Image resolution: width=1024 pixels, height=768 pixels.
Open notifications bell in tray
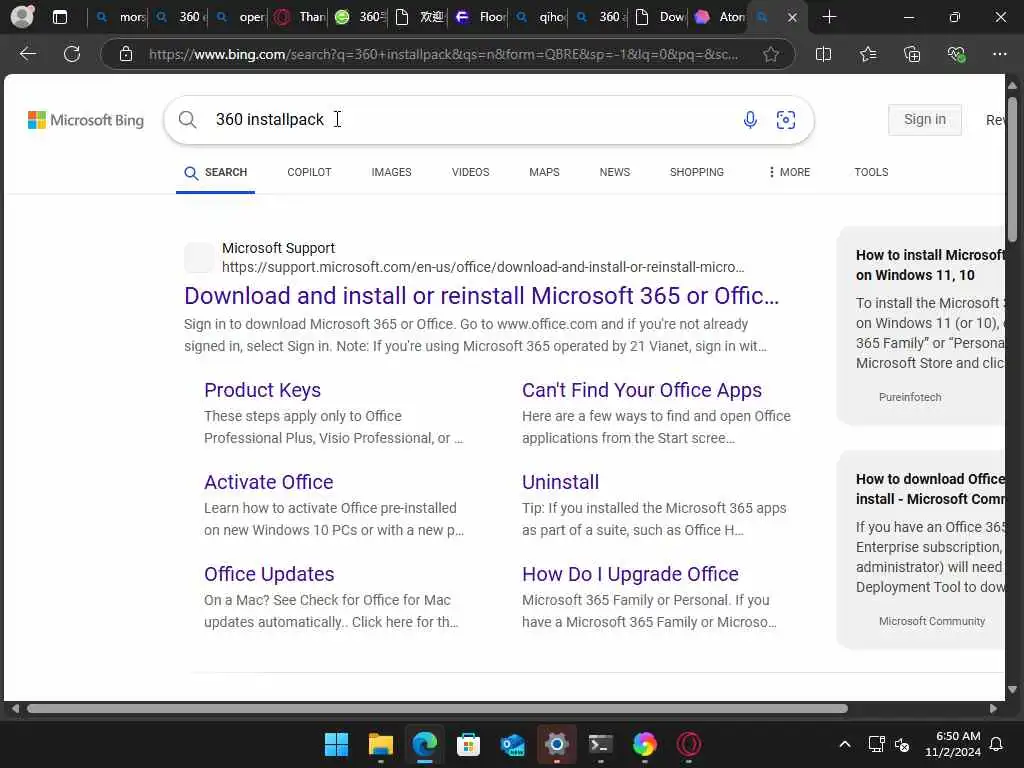(x=996, y=744)
